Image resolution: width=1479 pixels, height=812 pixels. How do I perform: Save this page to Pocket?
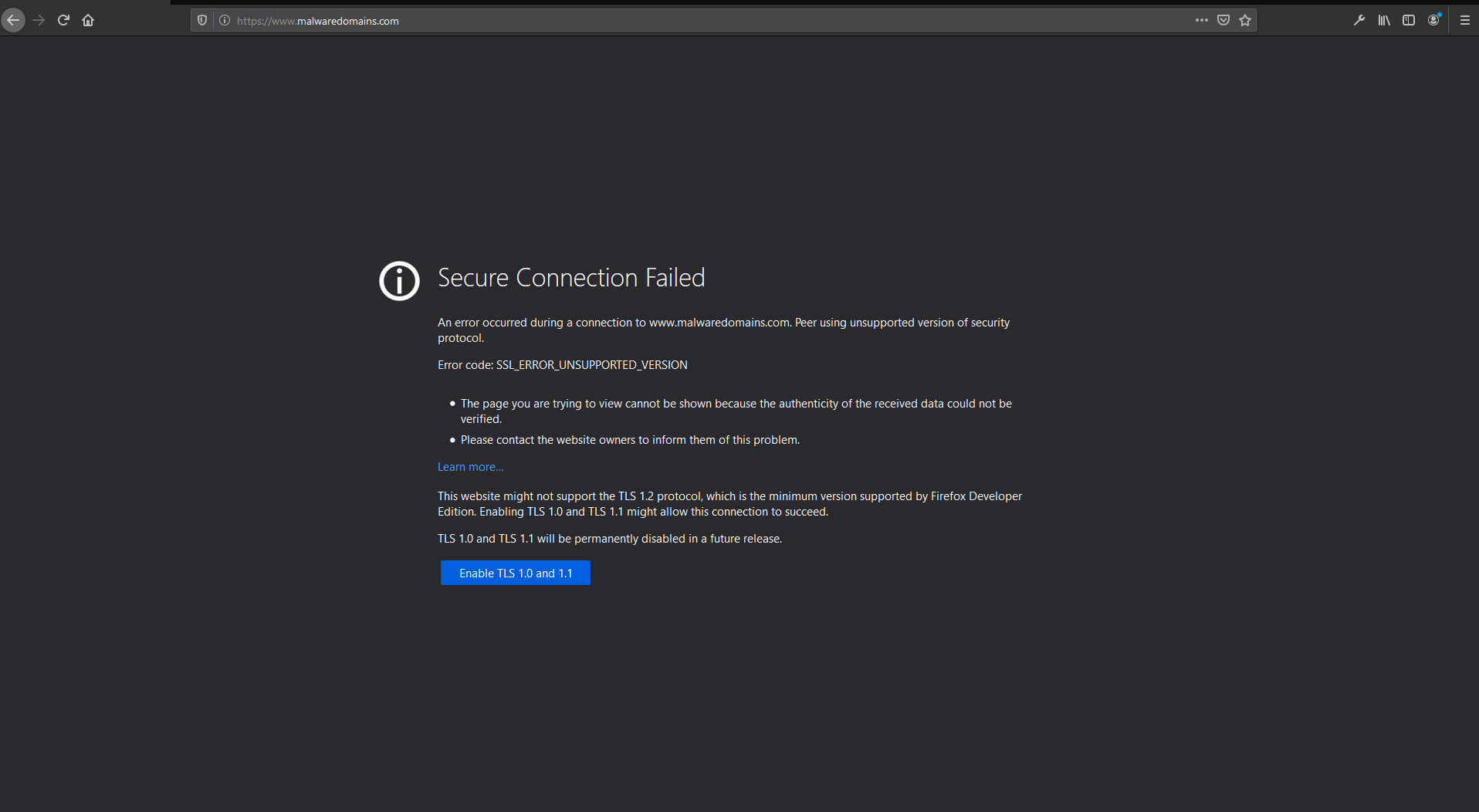(1223, 20)
